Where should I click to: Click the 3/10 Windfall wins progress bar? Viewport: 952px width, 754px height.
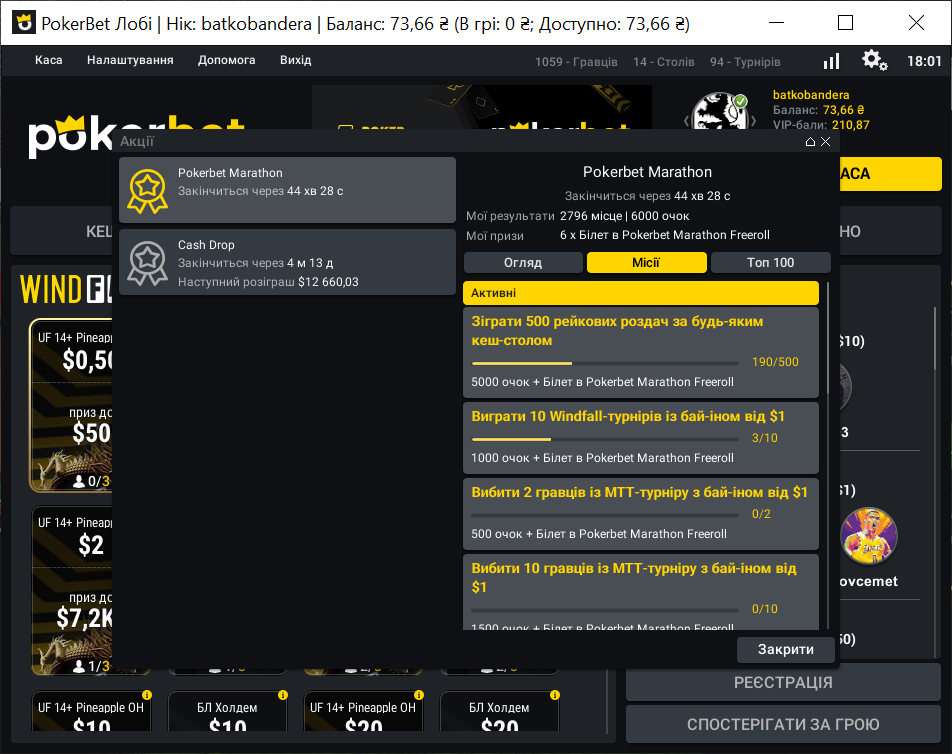pyautogui.click(x=605, y=439)
